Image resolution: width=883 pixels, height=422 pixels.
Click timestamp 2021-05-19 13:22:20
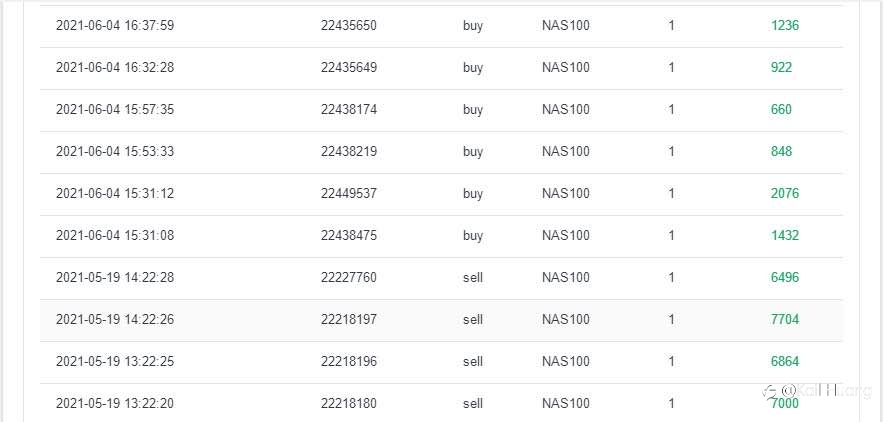[x=115, y=403]
